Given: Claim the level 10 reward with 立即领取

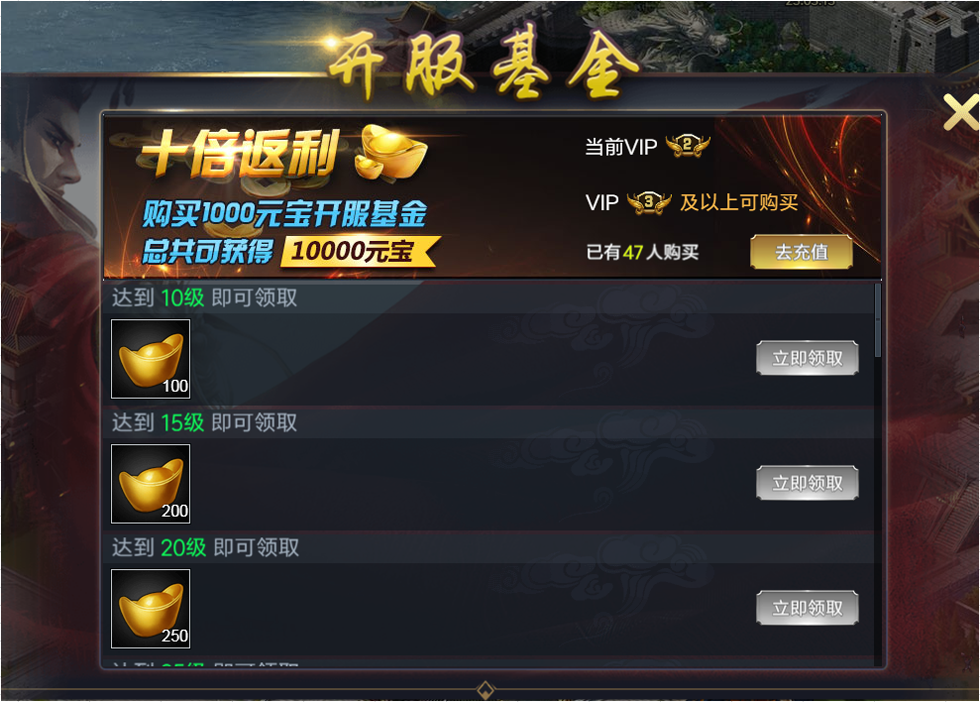Looking at the screenshot, I should point(807,358).
